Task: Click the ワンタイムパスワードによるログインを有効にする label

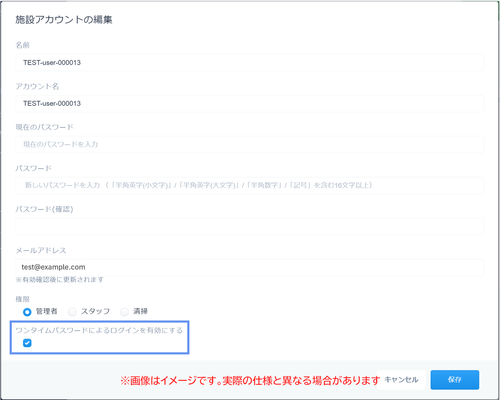Action: (x=99, y=330)
